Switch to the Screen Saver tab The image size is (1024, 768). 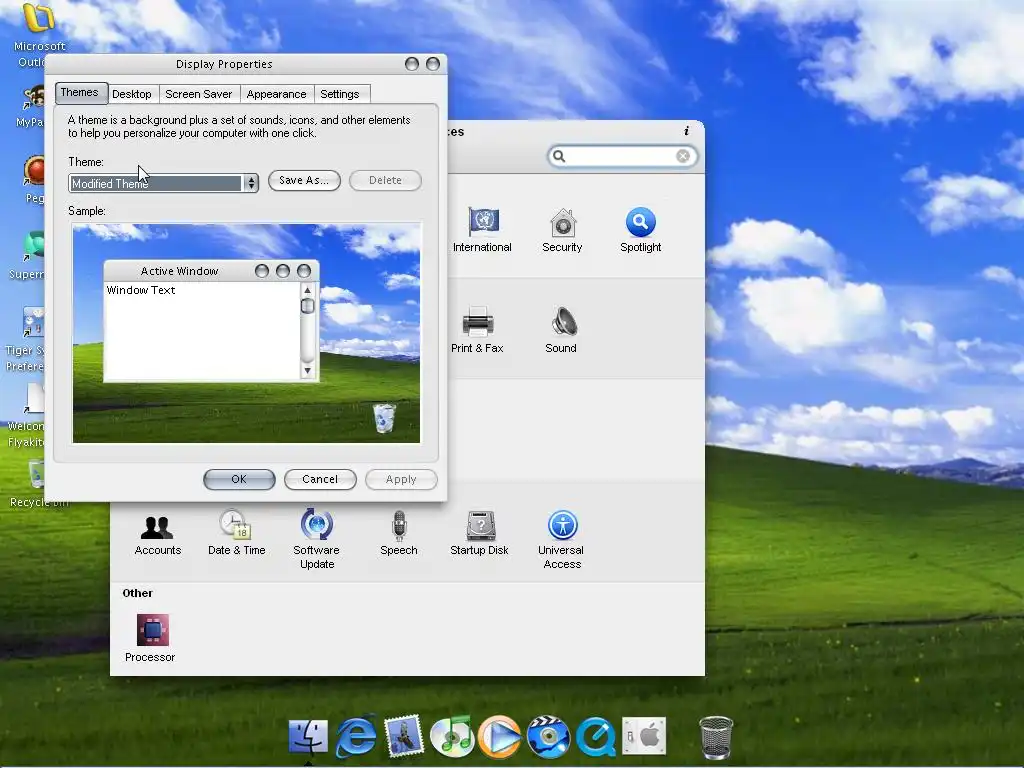pyautogui.click(x=199, y=94)
